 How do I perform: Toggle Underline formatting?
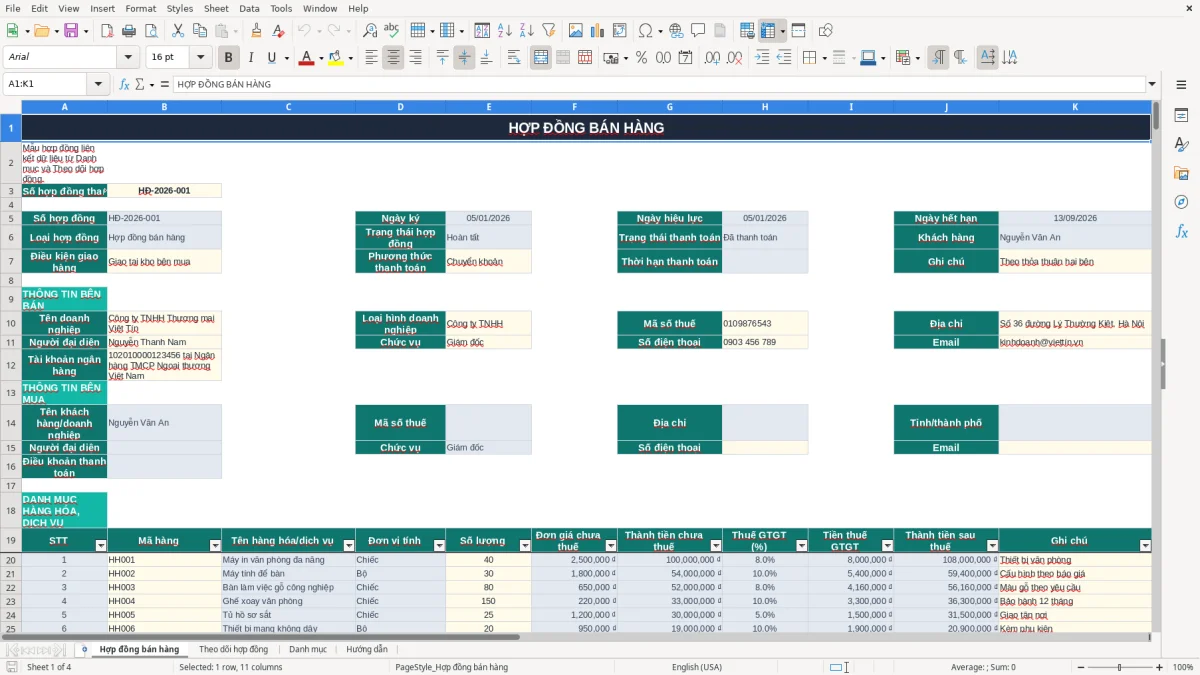pos(272,58)
